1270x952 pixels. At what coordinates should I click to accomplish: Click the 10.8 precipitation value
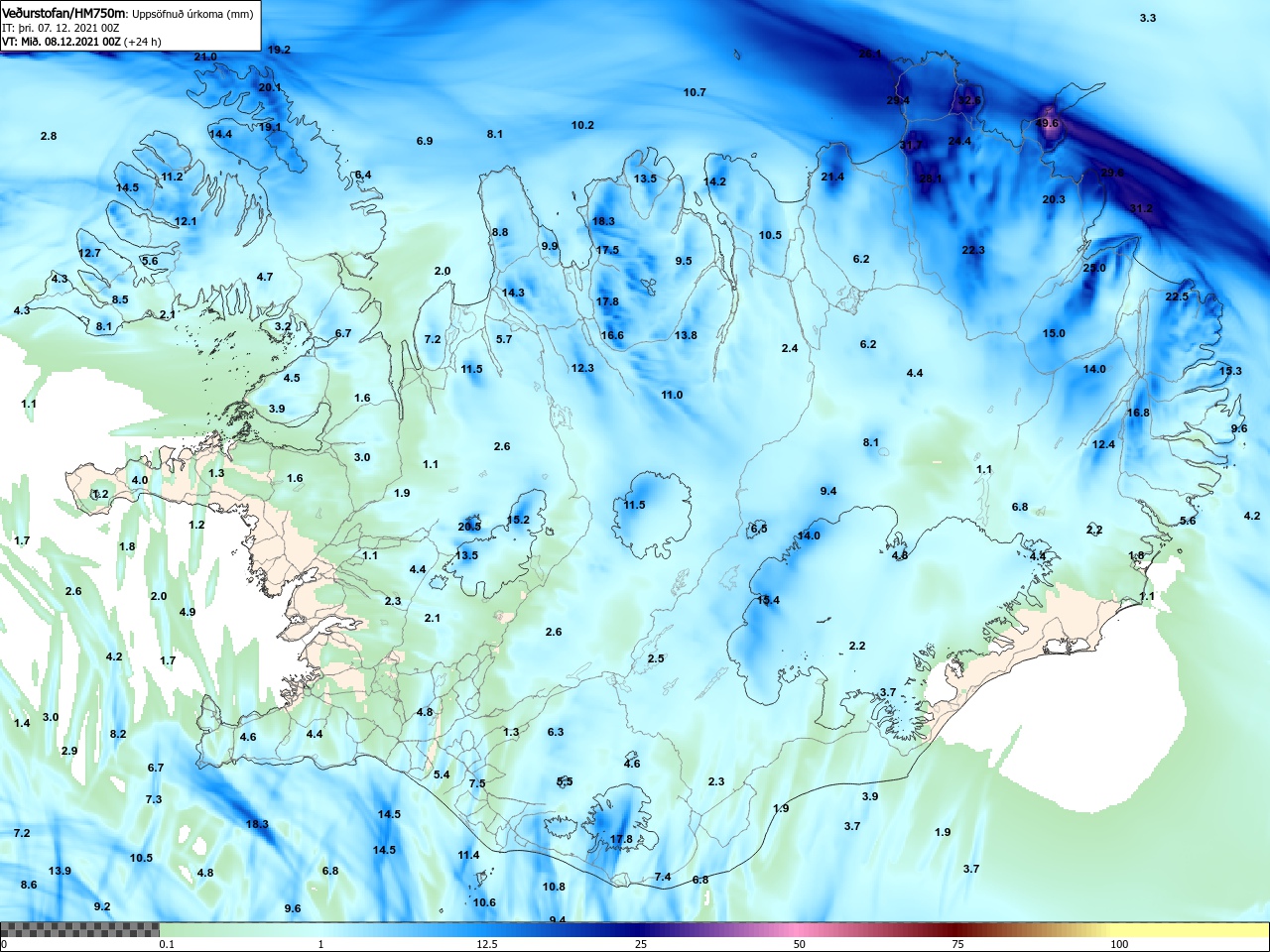click(554, 887)
